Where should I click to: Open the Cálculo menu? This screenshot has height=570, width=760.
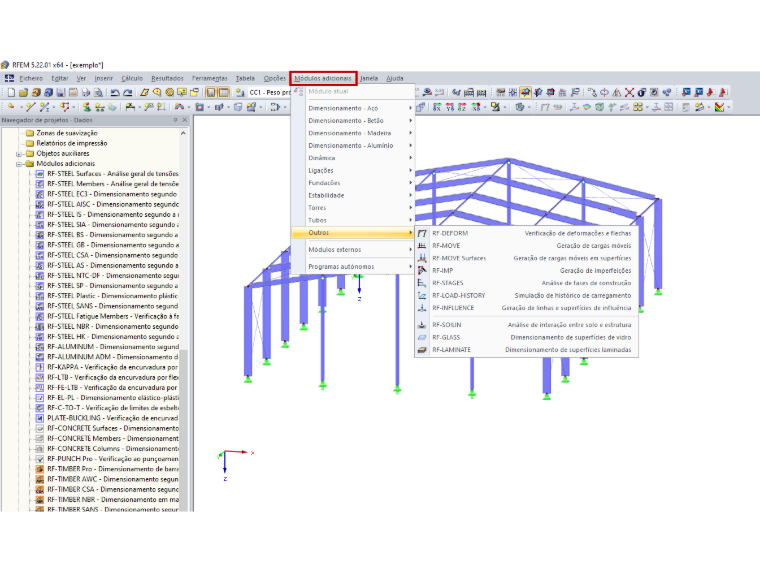tap(132, 78)
